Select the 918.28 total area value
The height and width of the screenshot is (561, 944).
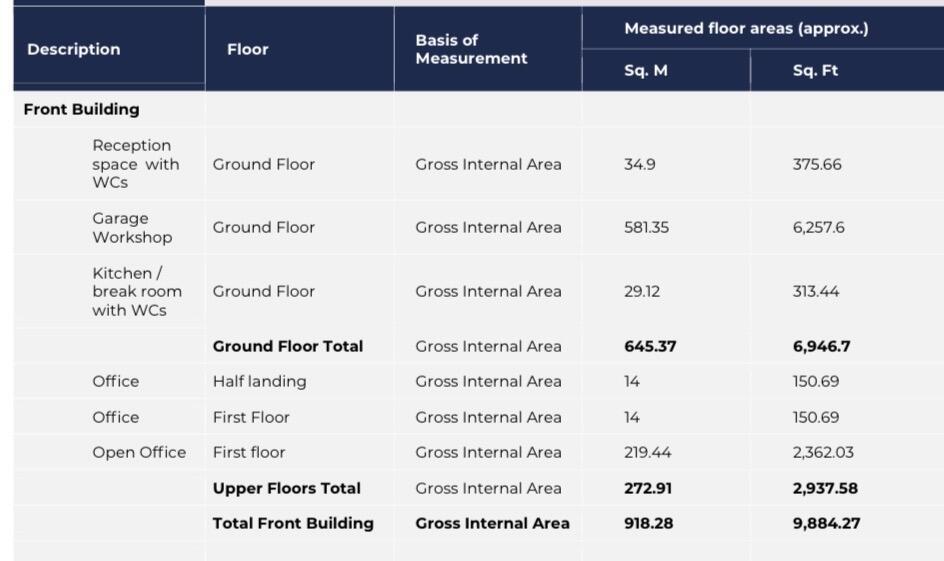click(650, 524)
